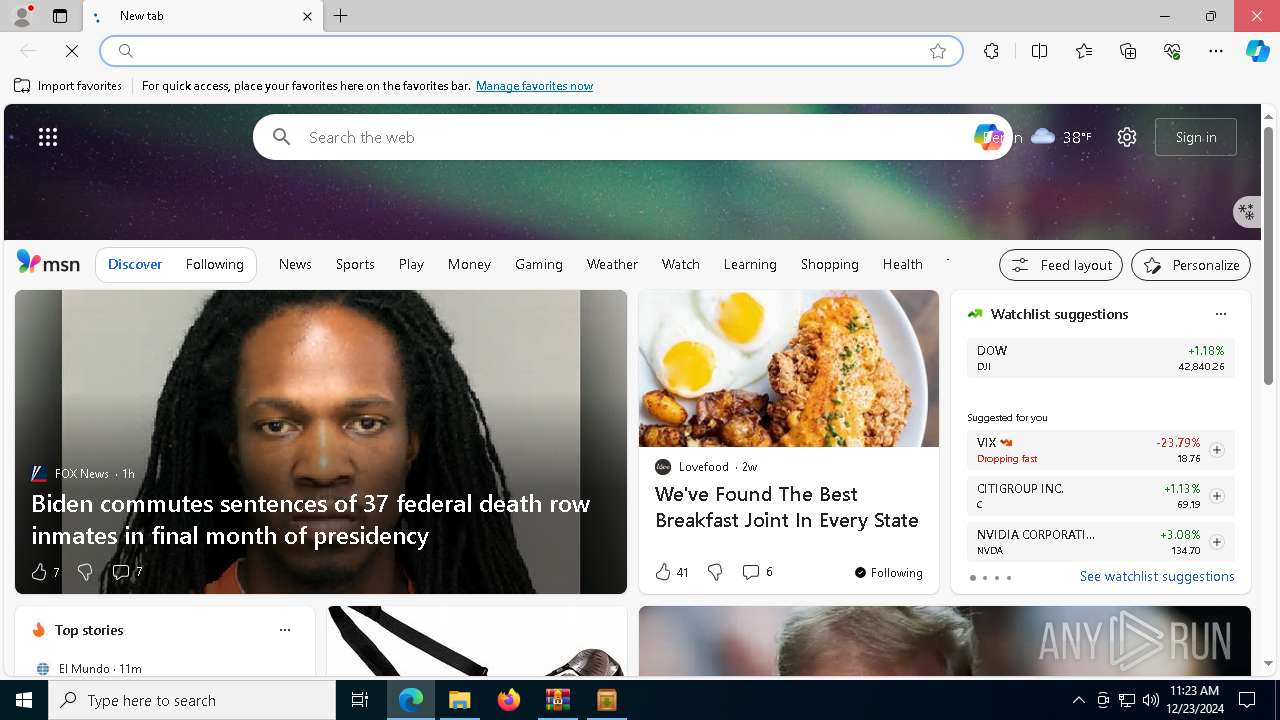Click the Search the web box
The width and height of the screenshot is (1280, 720).
(x=632, y=137)
